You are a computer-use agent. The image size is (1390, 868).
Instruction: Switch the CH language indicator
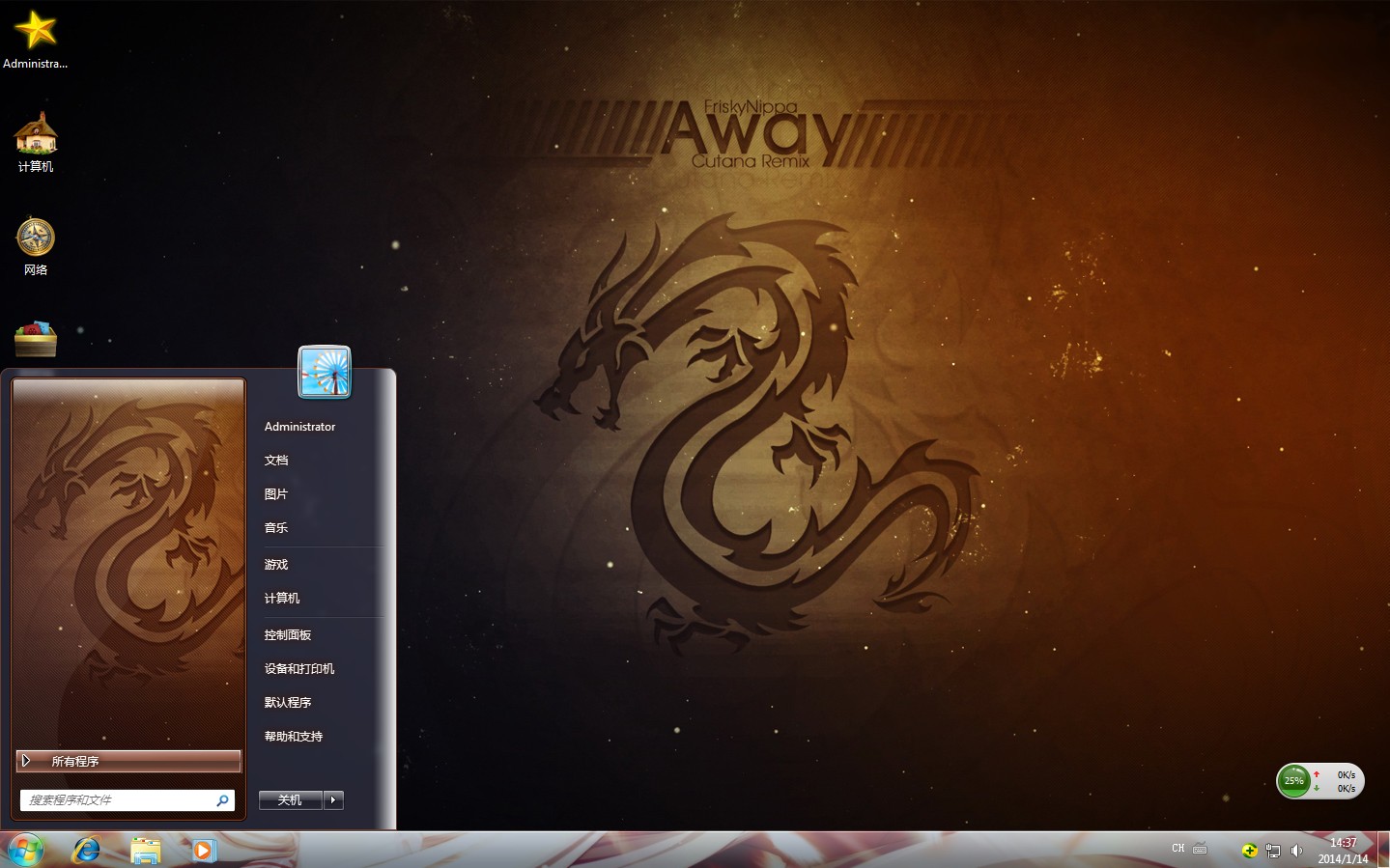[1177, 849]
